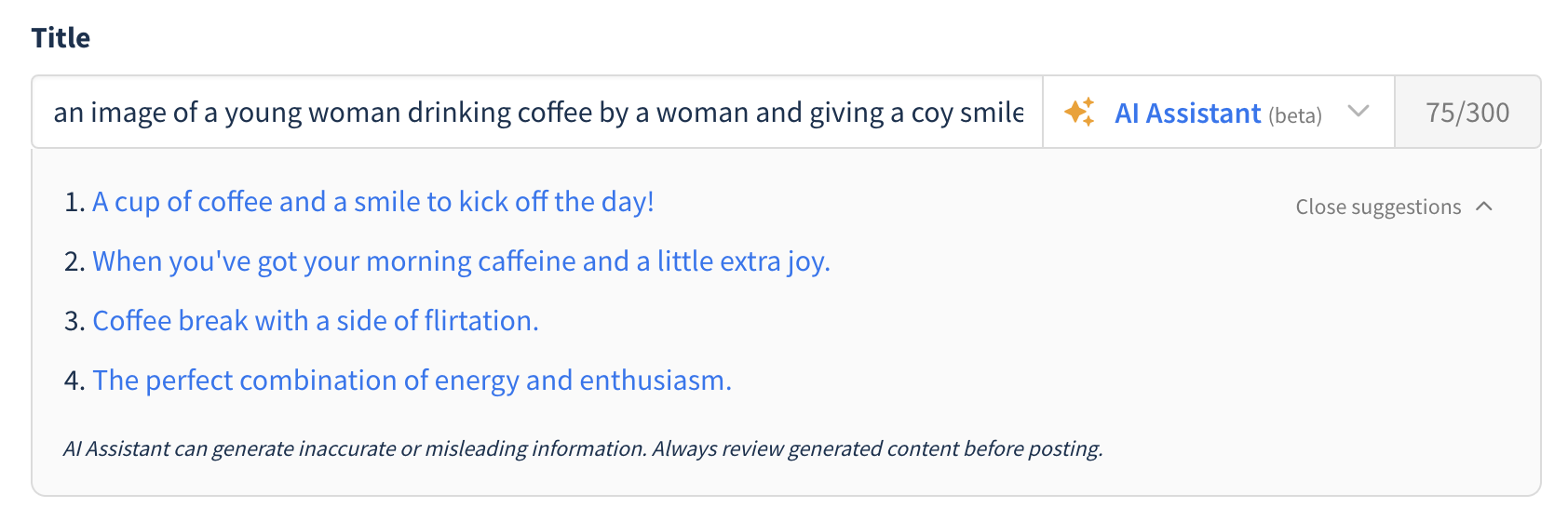Click inside the Title text field

[x=537, y=113]
